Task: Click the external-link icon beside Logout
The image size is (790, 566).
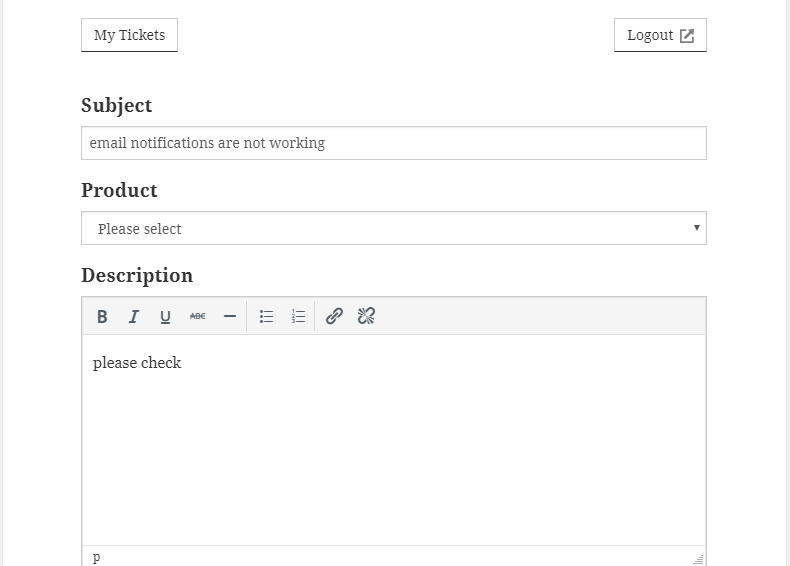Action: [x=687, y=36]
